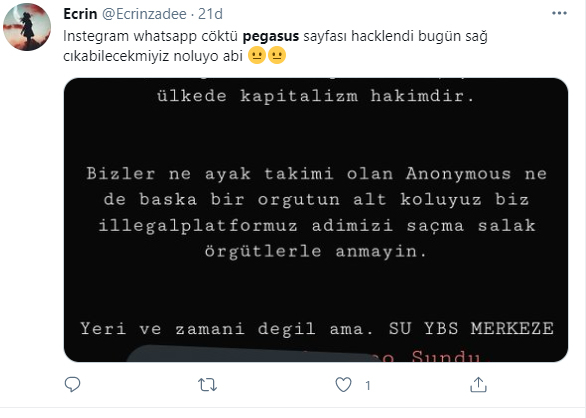This screenshot has height=418, width=586.
Task: Click the second neutral face emoji
Action: 277,55
